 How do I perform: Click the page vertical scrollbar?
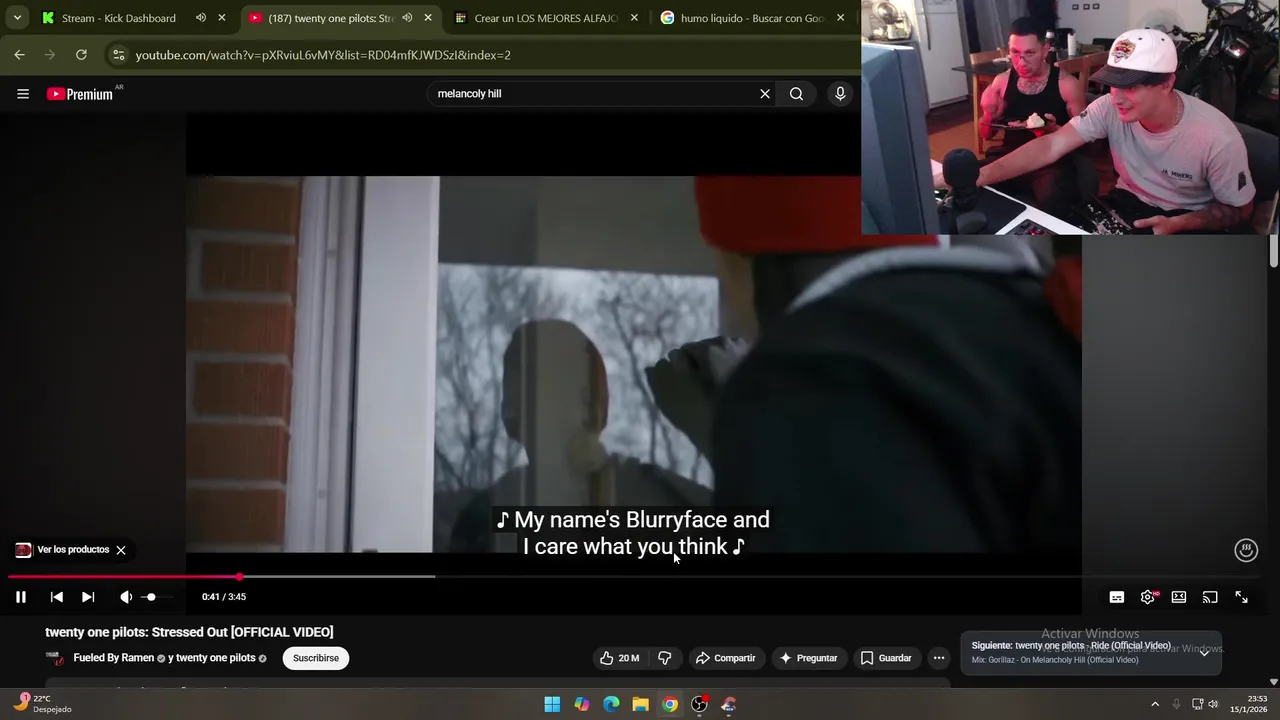pyautogui.click(x=1274, y=252)
